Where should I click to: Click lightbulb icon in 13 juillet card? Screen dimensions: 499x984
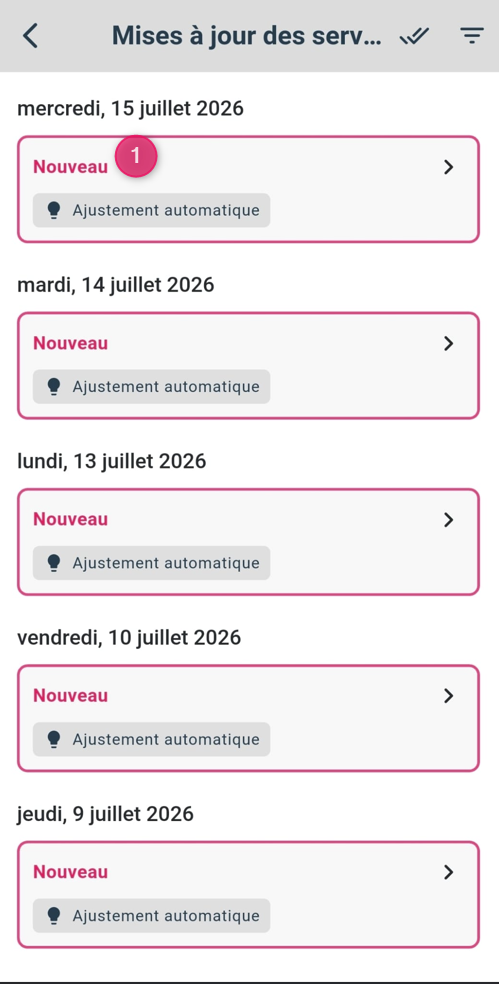click(54, 563)
